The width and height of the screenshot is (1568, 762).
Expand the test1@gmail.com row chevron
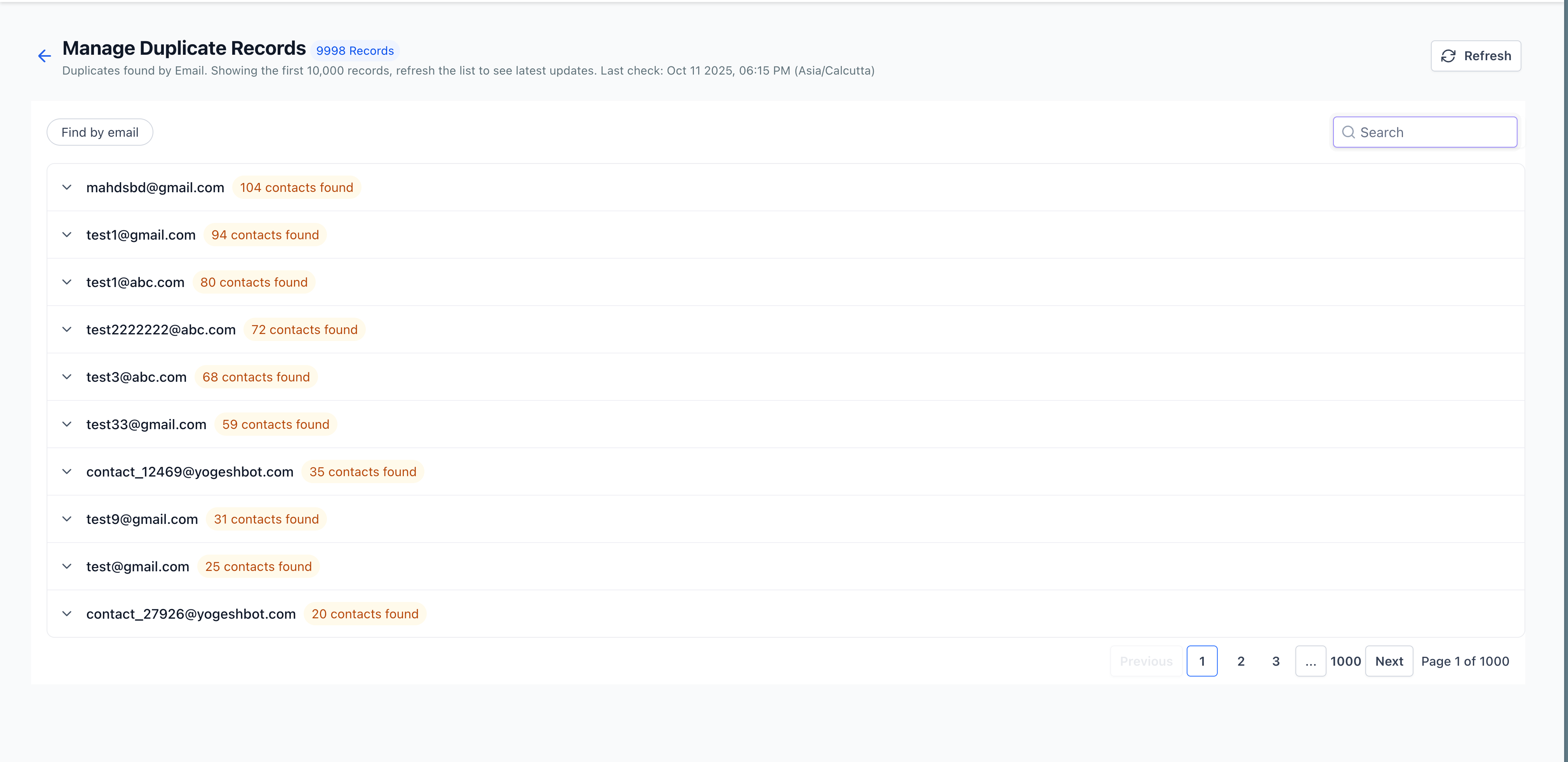(67, 235)
